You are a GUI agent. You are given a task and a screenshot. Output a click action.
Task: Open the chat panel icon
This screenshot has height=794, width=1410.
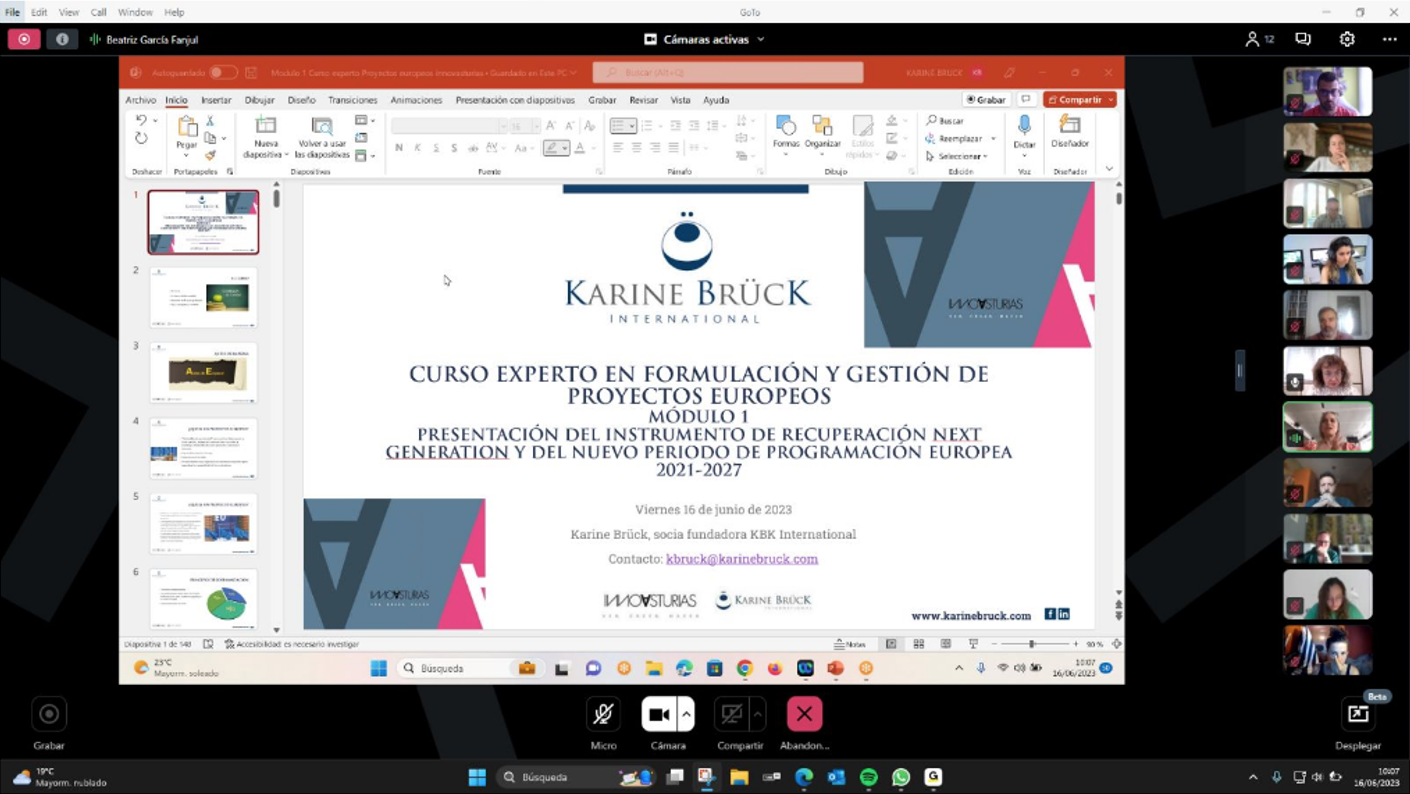click(1303, 39)
